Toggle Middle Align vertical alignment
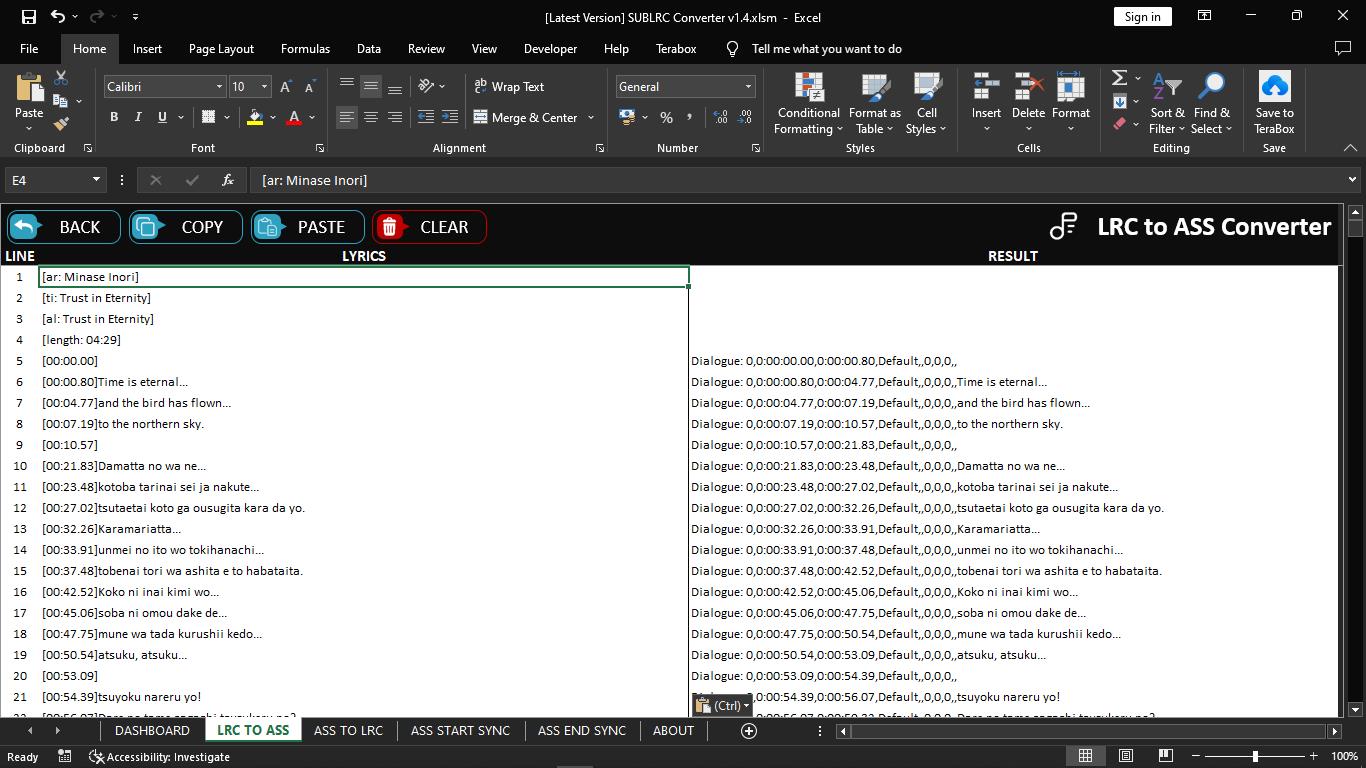Image resolution: width=1366 pixels, height=768 pixels. [x=370, y=86]
